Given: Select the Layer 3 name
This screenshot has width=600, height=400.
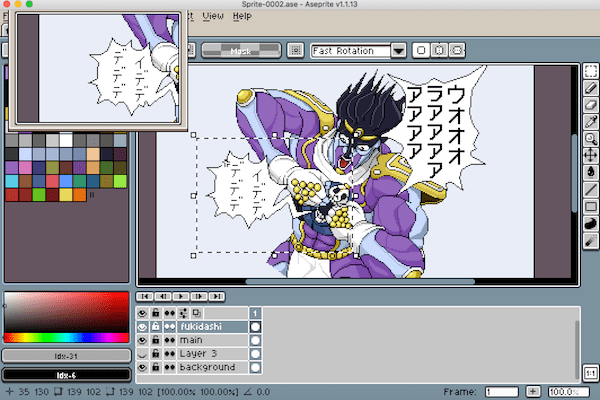Looking at the screenshot, I should [212, 354].
